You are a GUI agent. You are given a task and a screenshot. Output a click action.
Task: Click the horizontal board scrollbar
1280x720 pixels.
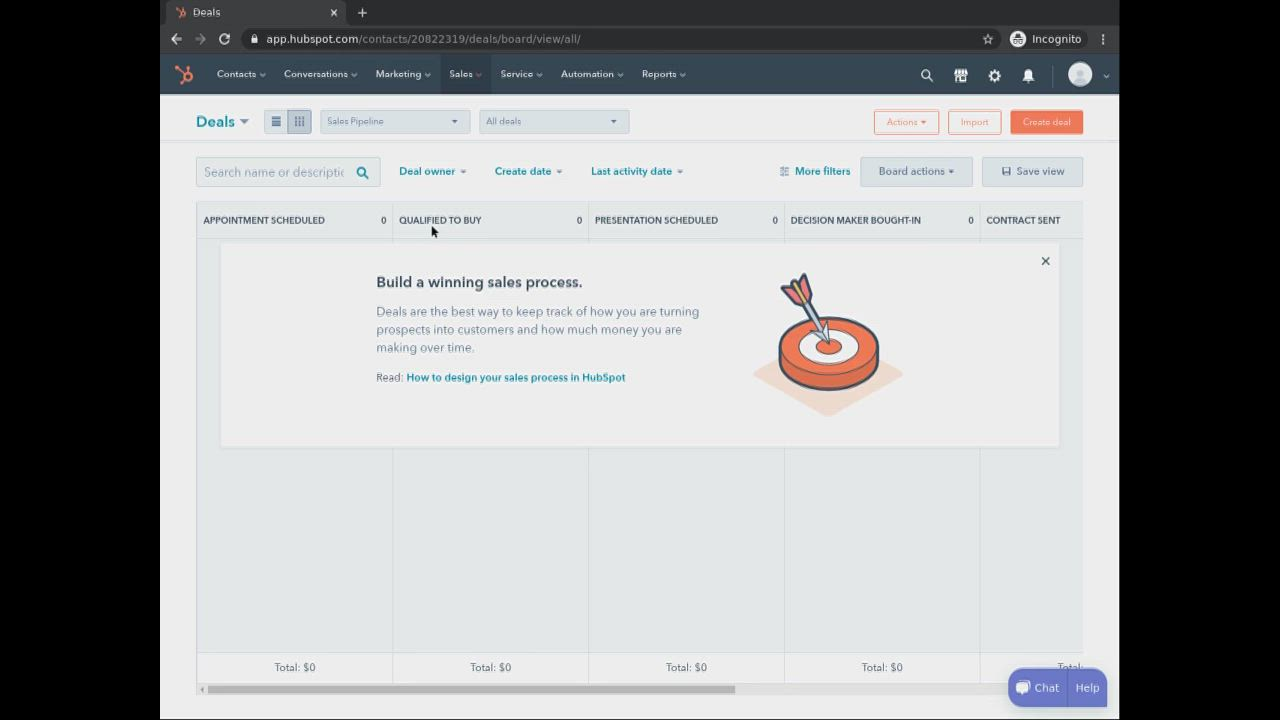tap(471, 689)
